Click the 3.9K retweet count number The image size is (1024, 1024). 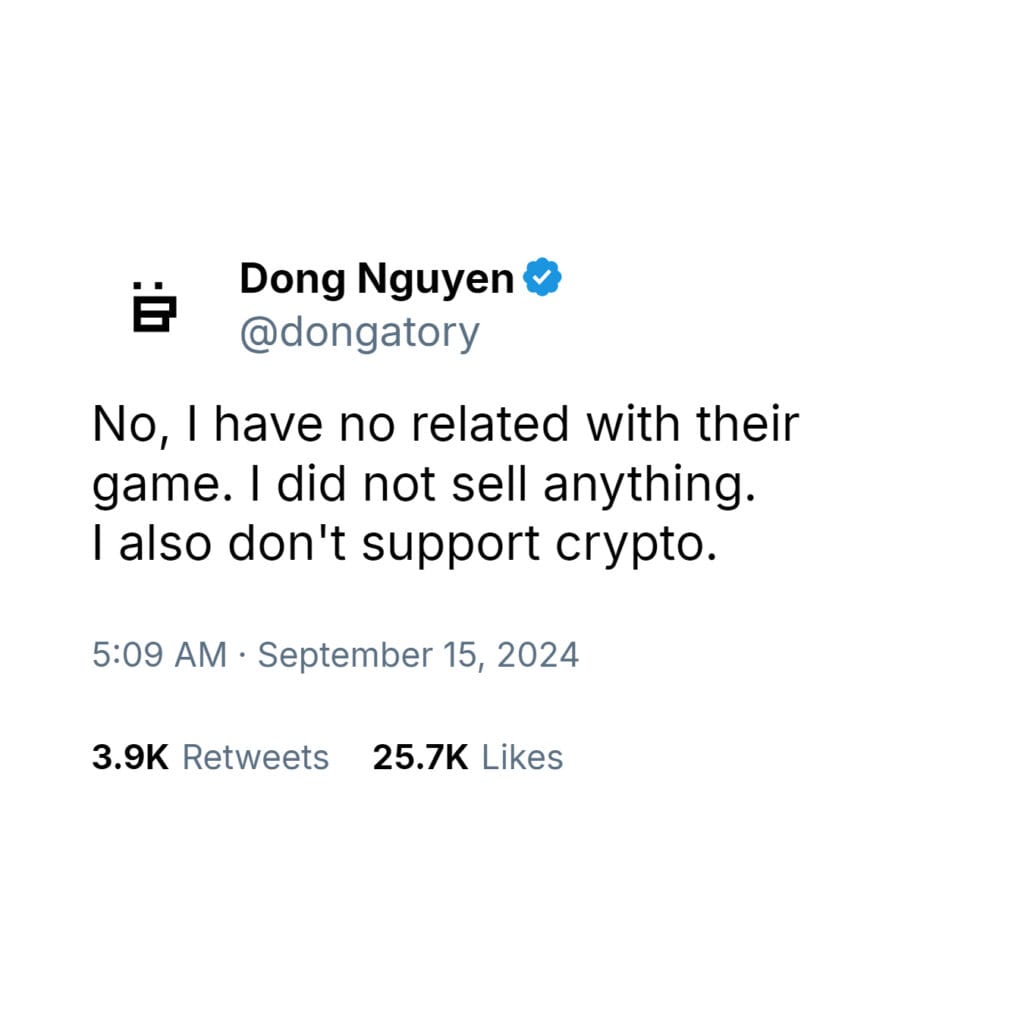(x=130, y=757)
